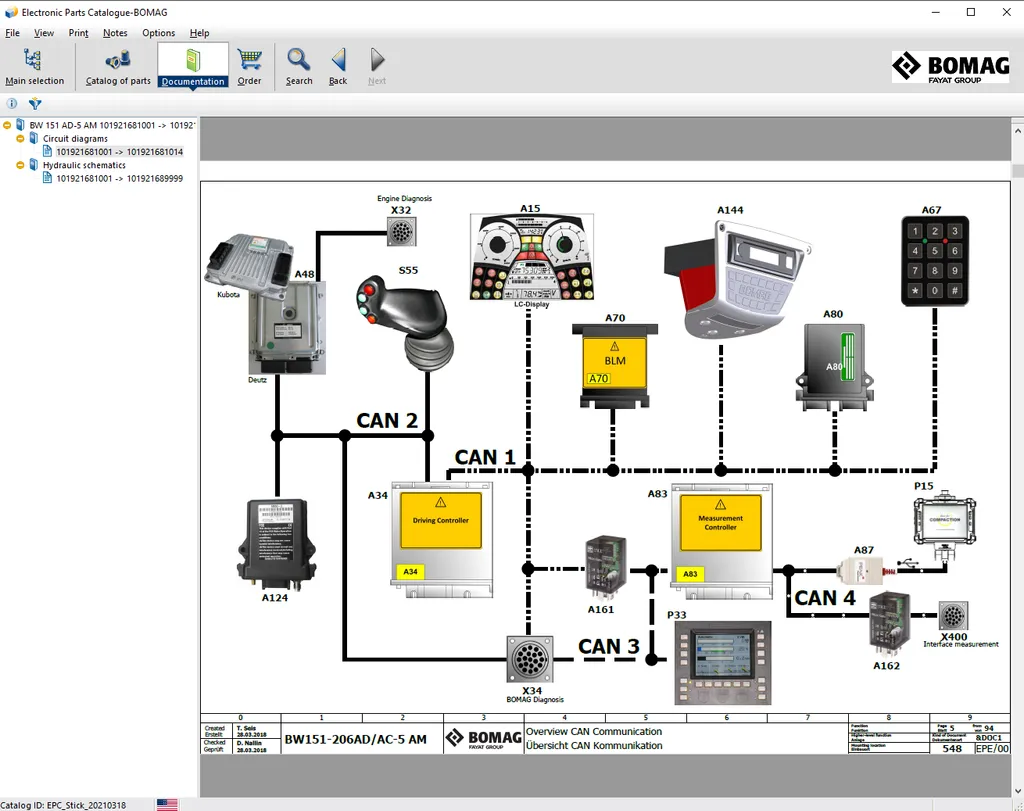Click the A124 black control unit
The image size is (1024, 811).
tap(276, 544)
